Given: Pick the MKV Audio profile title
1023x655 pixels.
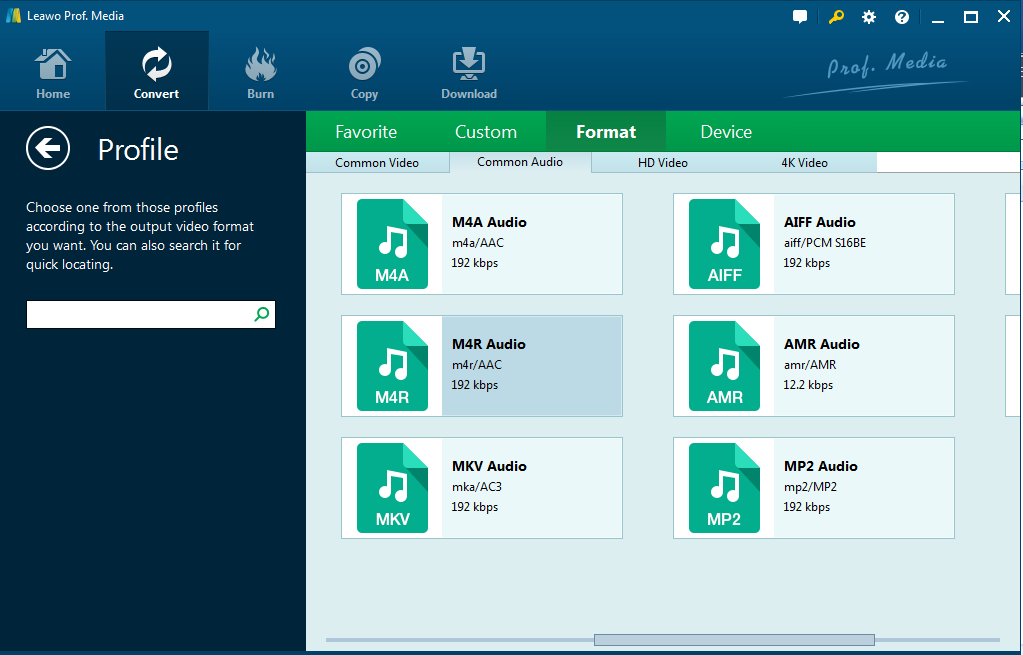Looking at the screenshot, I should [489, 466].
